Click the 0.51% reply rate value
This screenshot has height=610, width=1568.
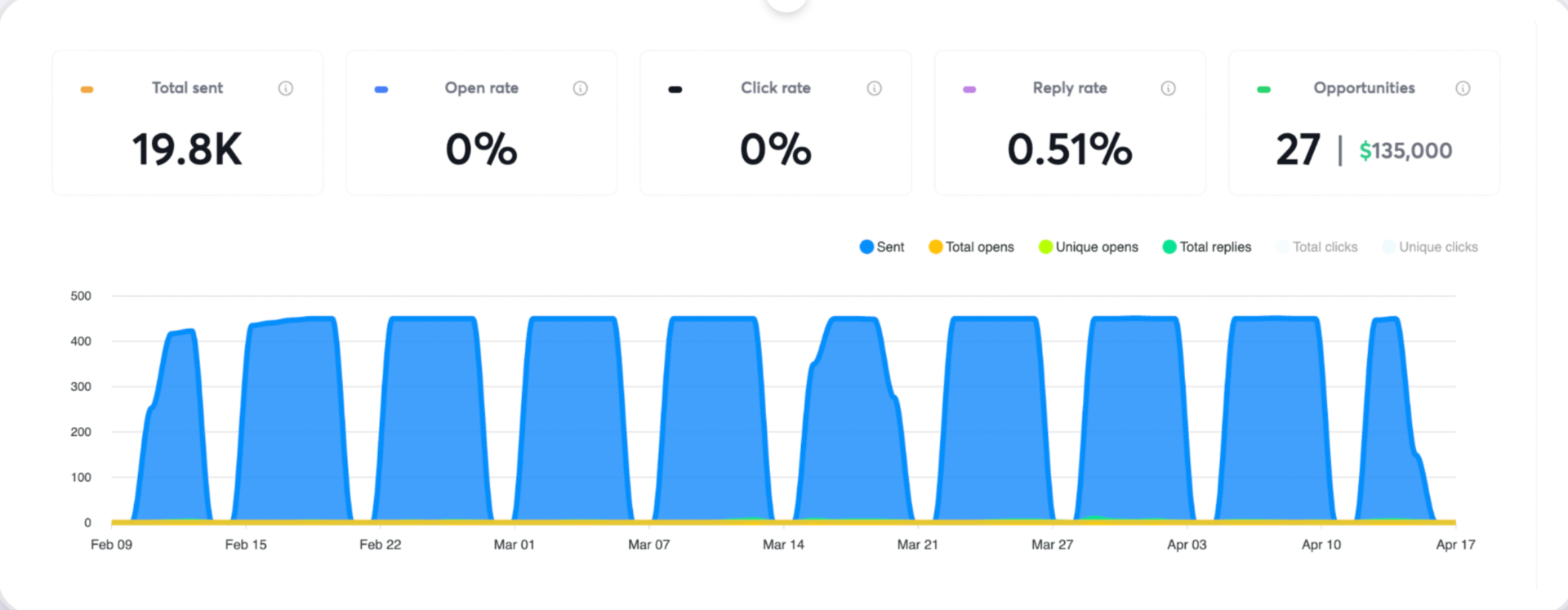pos(1070,150)
